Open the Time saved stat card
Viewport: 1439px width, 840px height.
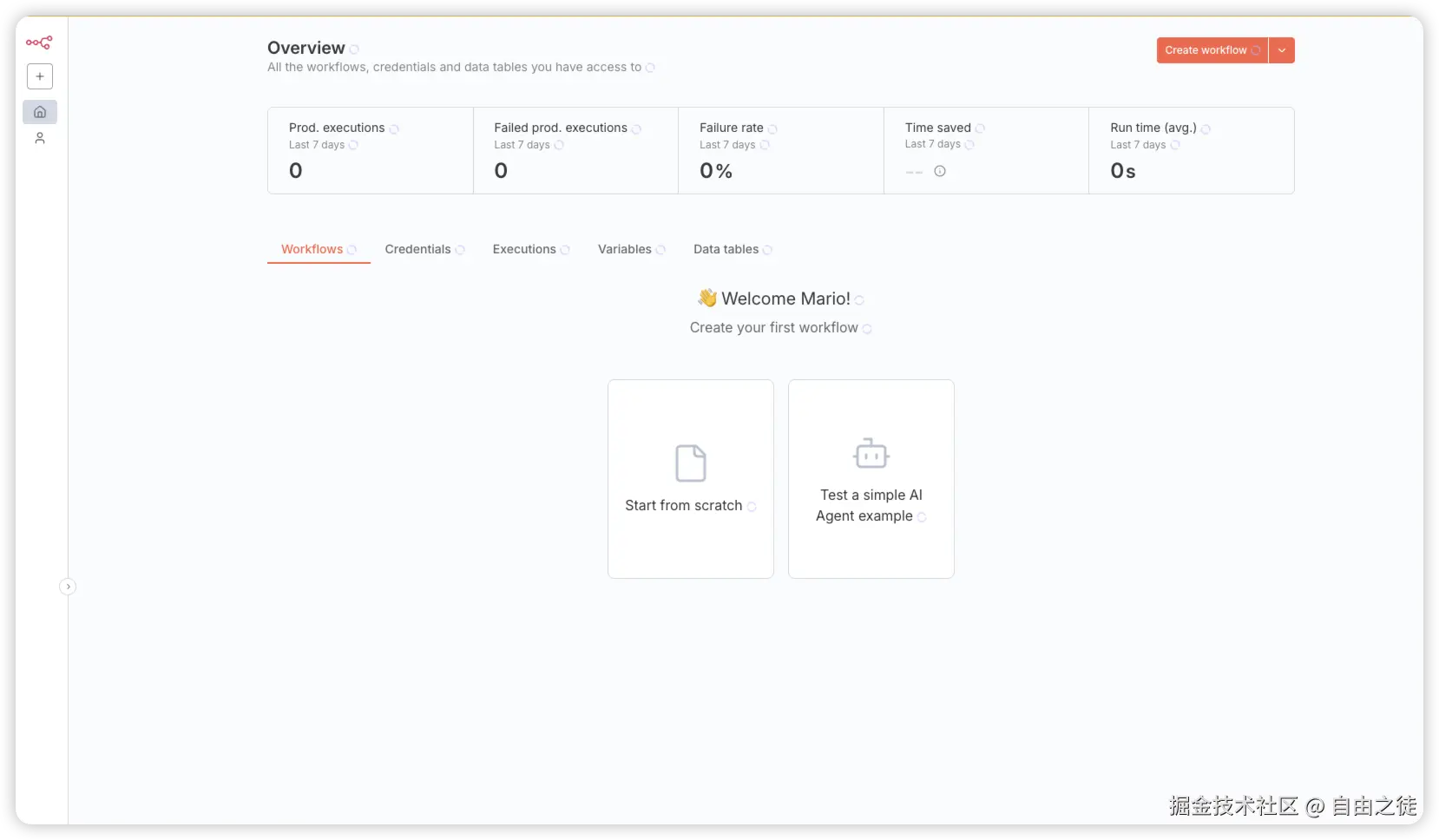(x=987, y=151)
